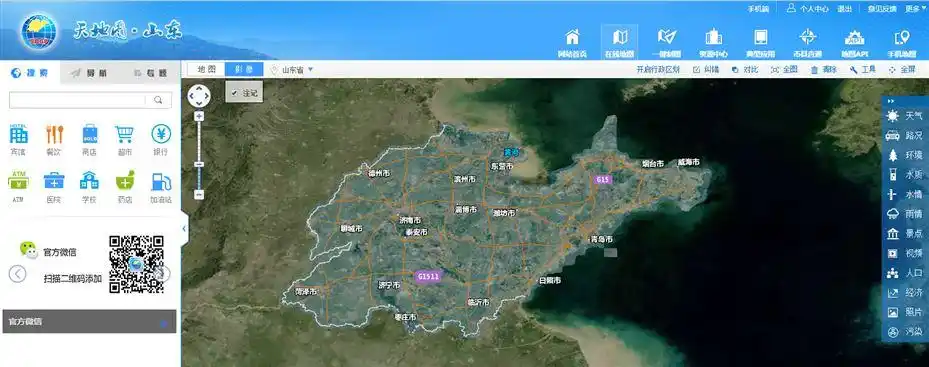Click the 纠错 error correction button
This screenshot has width=929, height=367.
point(706,69)
